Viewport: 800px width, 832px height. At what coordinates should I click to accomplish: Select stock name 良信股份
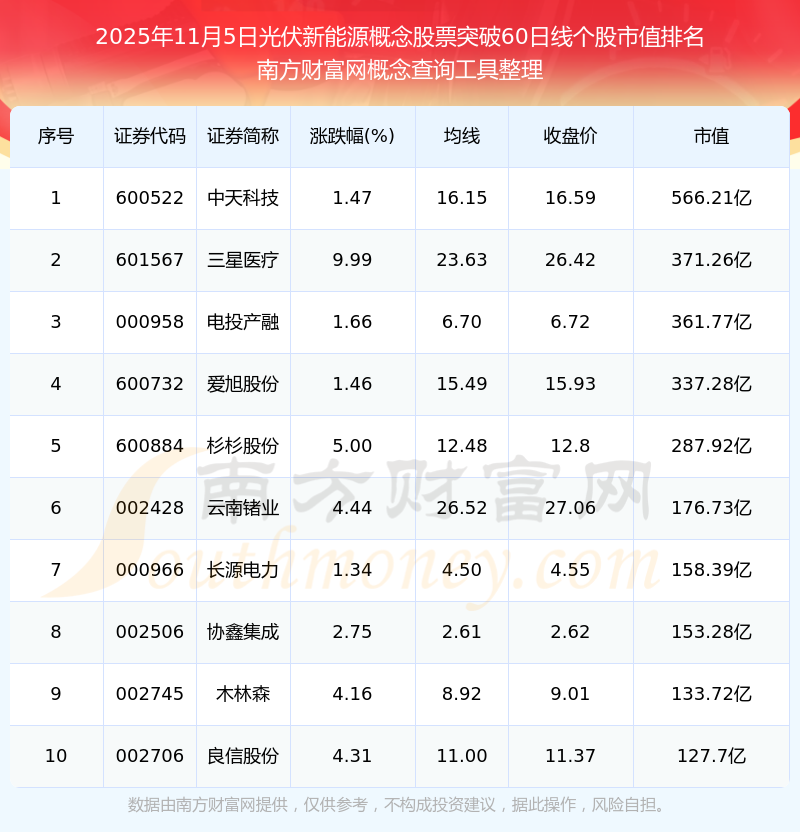pyautogui.click(x=243, y=757)
